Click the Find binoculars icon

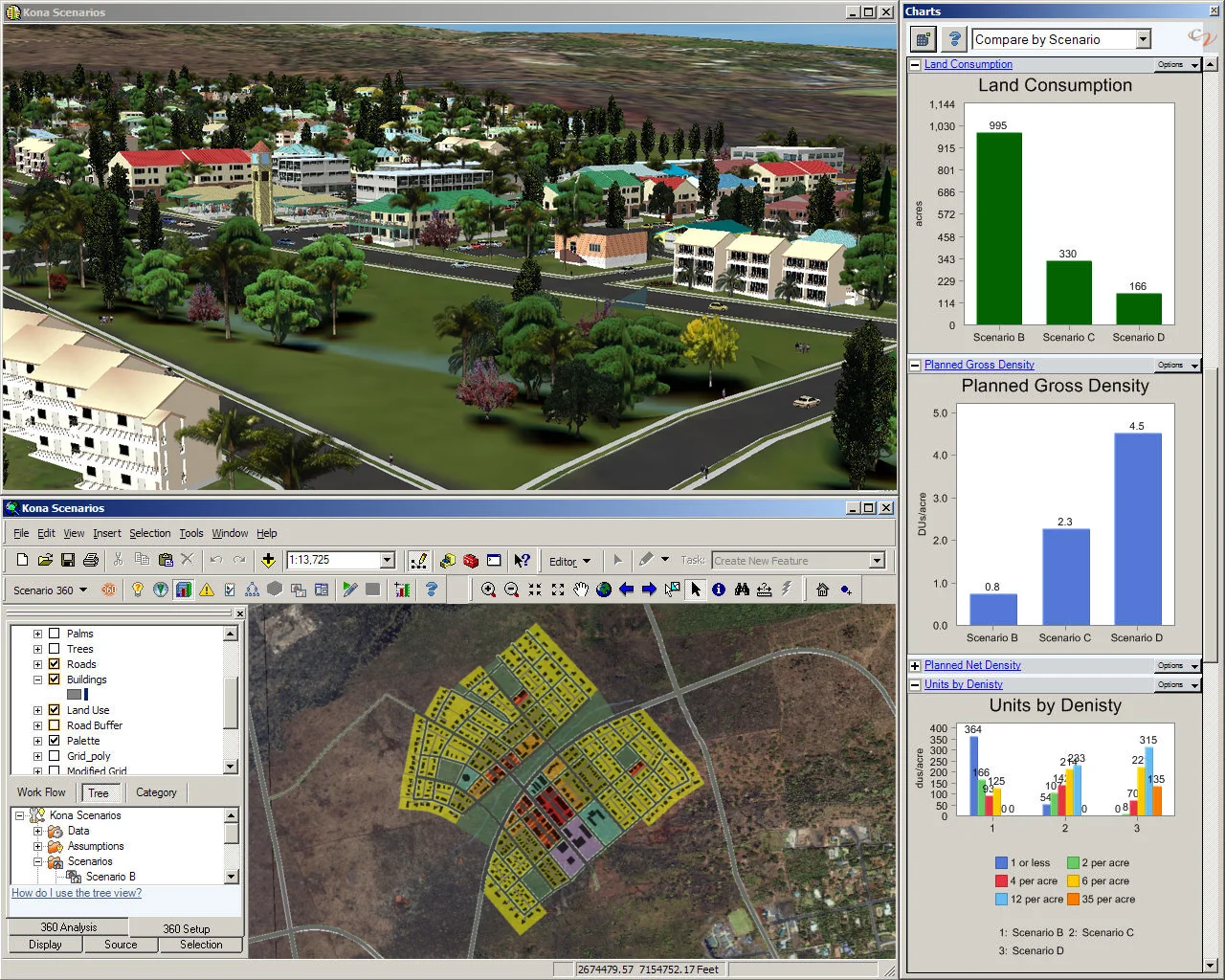pos(742,590)
